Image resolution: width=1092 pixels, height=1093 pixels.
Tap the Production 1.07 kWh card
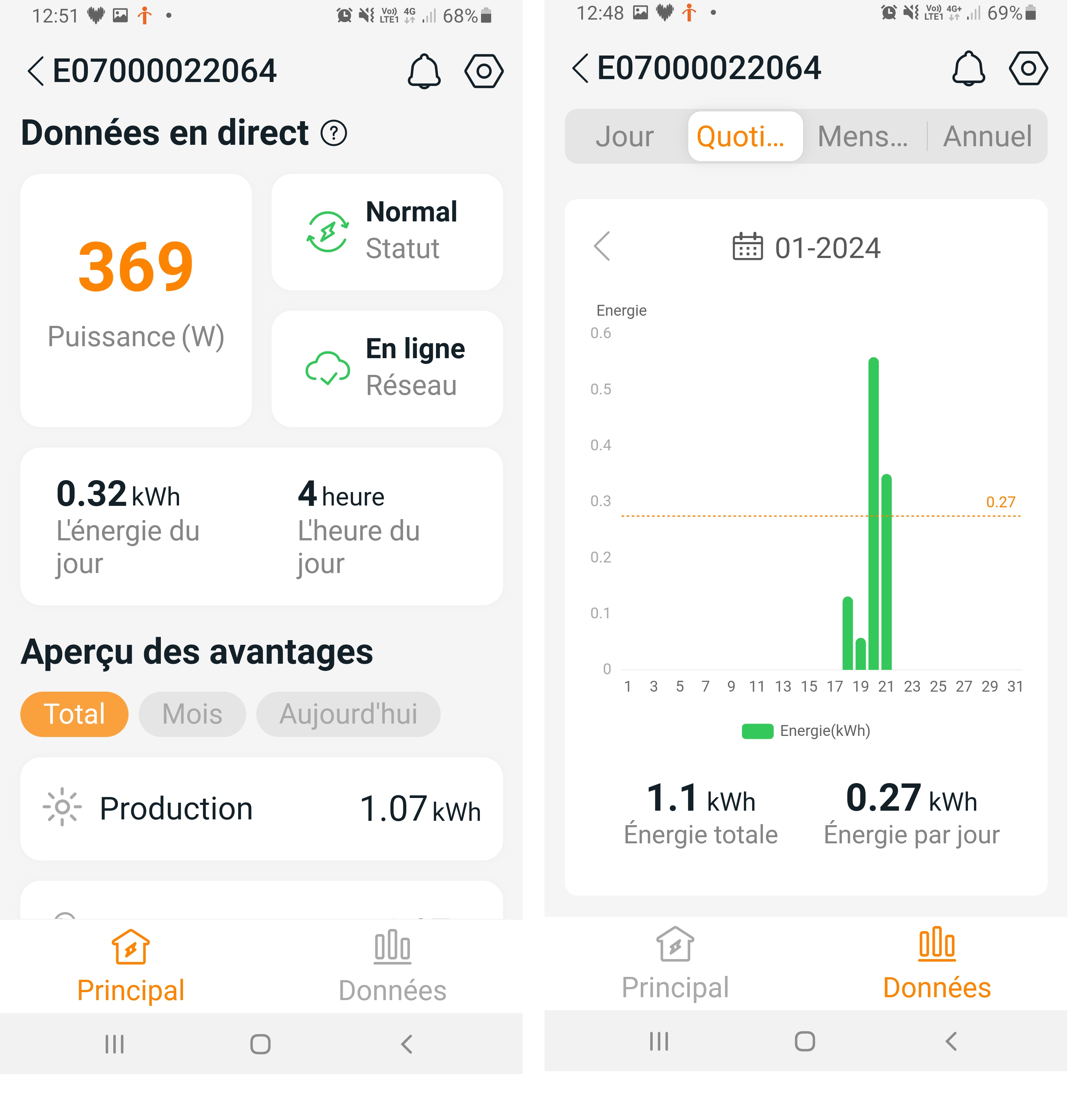coord(261,809)
